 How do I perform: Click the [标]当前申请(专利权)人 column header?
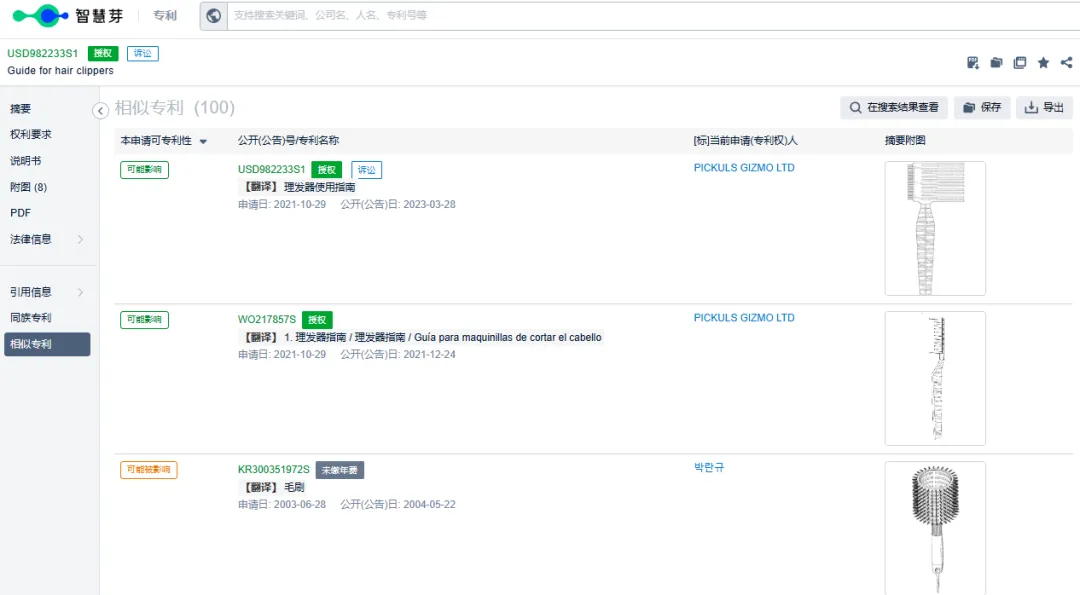tap(745, 140)
